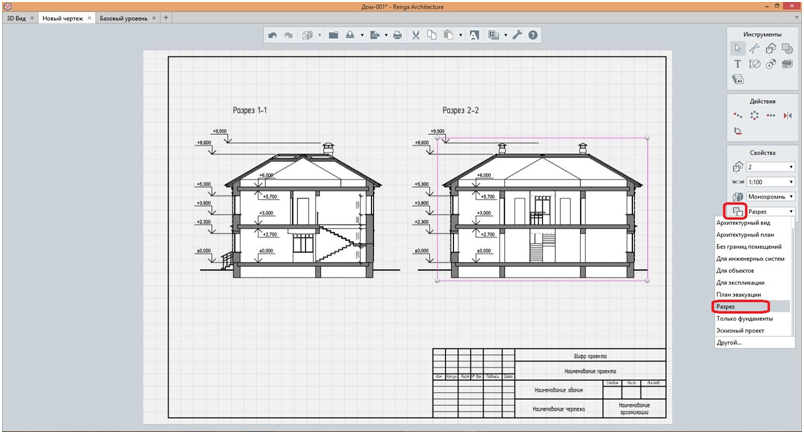The height and width of the screenshot is (434, 804).
Task: Click the linear array copy action
Action: click(771, 115)
